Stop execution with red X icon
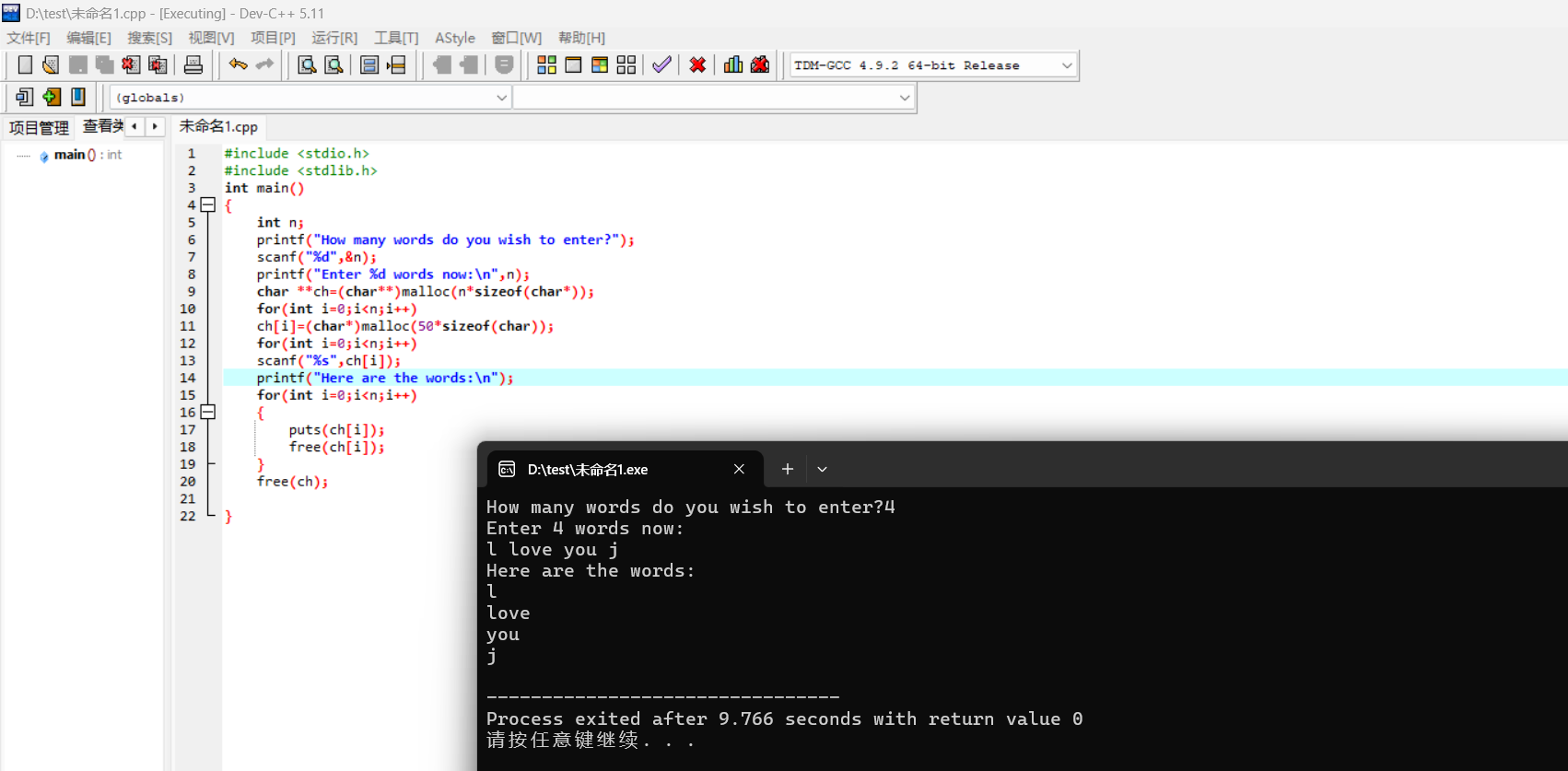1568x771 pixels. click(697, 64)
